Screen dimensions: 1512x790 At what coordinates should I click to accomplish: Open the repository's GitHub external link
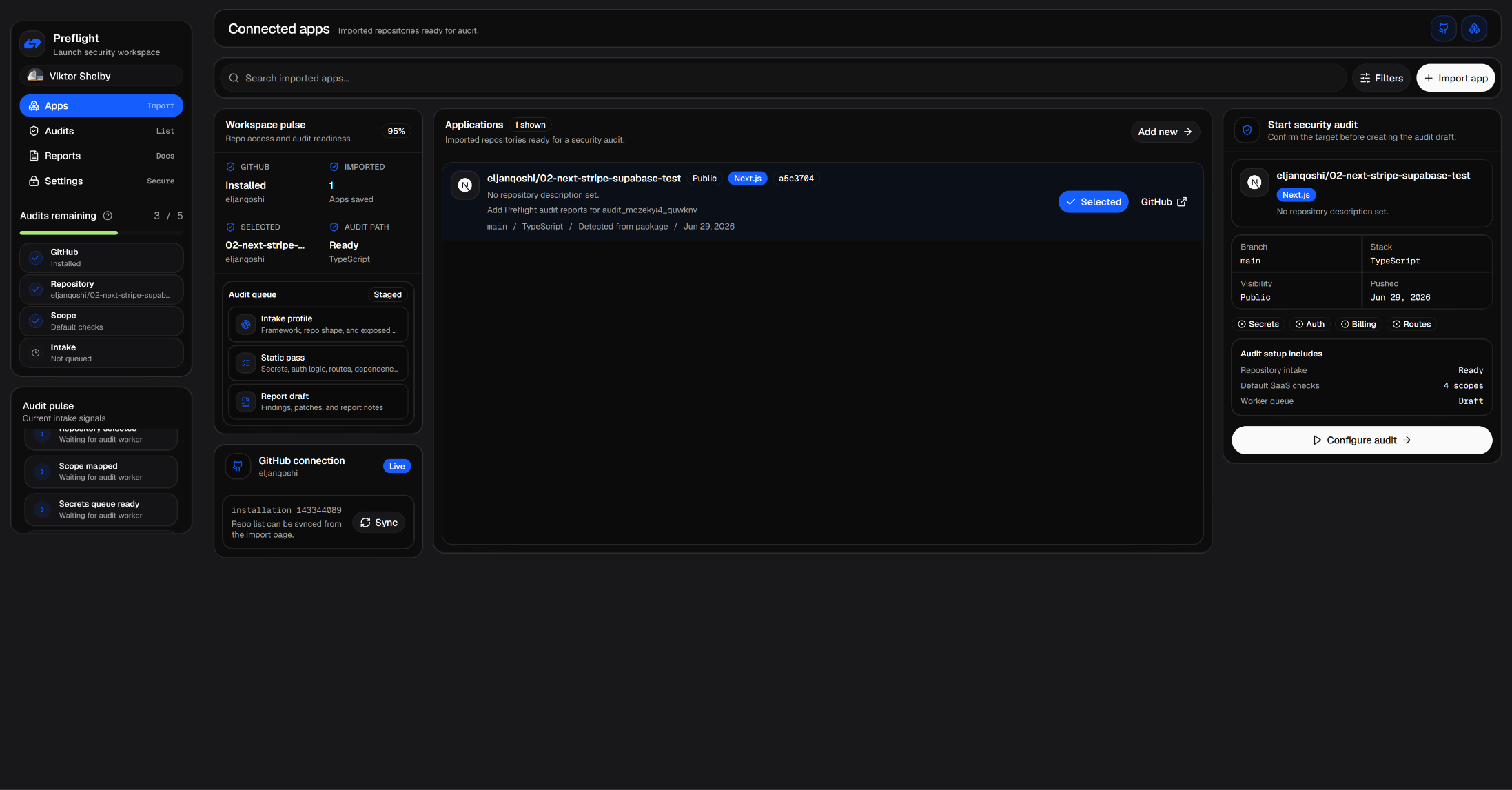coord(1164,202)
